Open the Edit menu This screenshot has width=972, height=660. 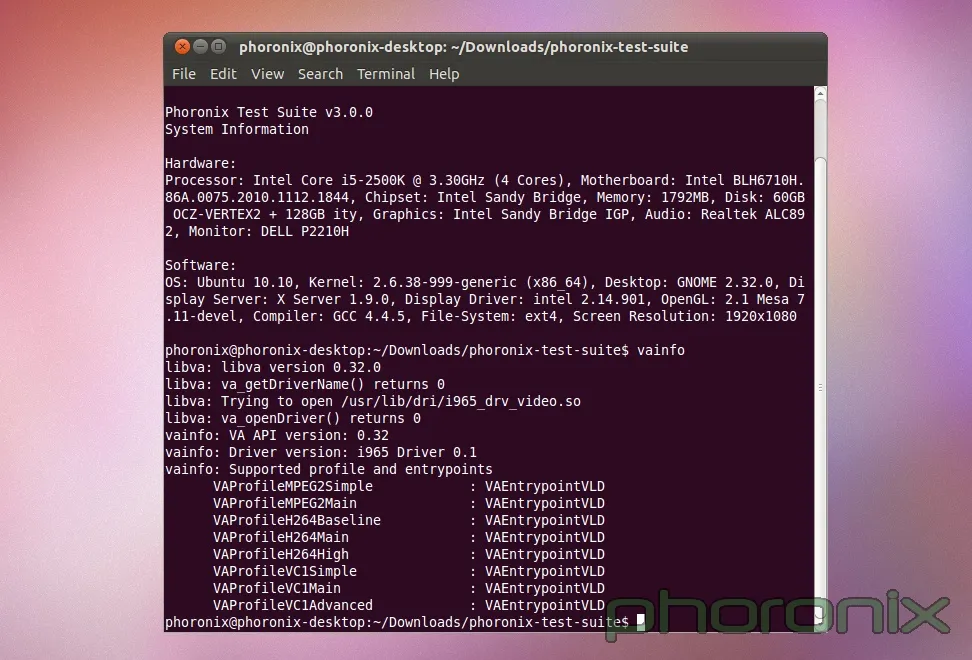[223, 74]
